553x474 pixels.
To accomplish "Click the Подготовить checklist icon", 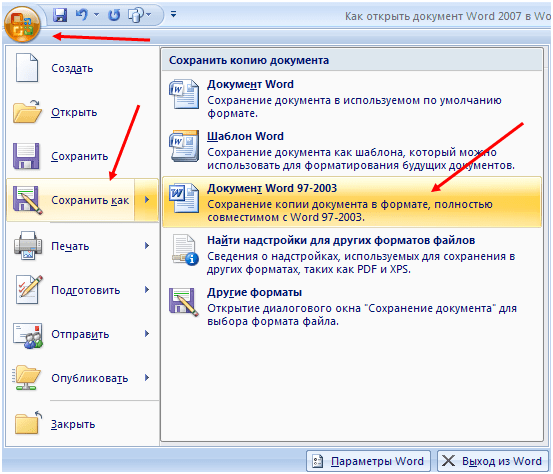I will point(29,290).
